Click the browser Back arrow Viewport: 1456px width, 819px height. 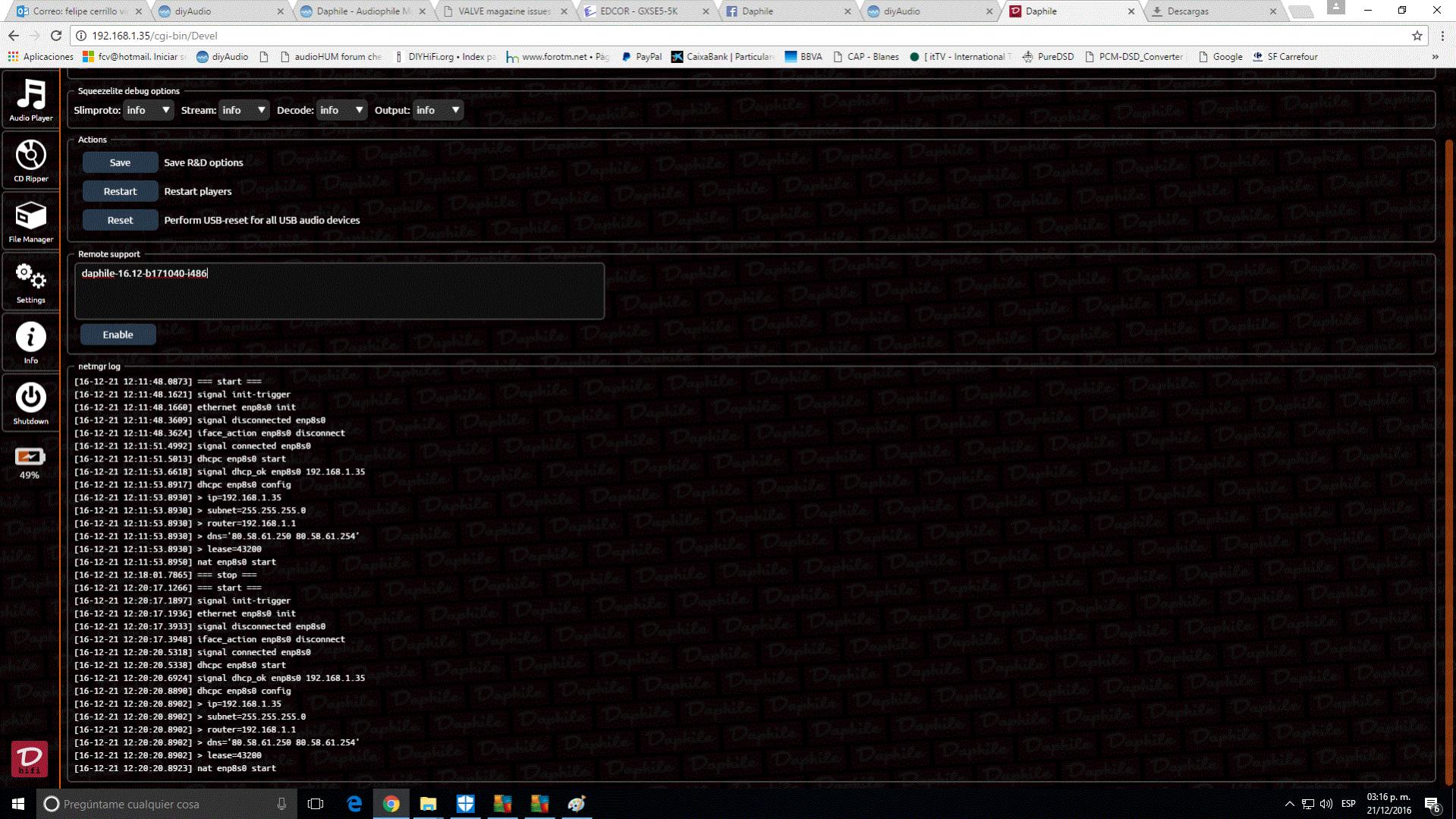coord(14,36)
